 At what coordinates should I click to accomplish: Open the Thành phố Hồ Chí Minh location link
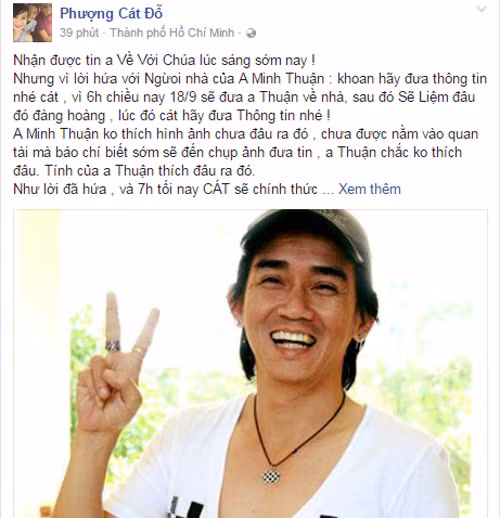(x=172, y=33)
